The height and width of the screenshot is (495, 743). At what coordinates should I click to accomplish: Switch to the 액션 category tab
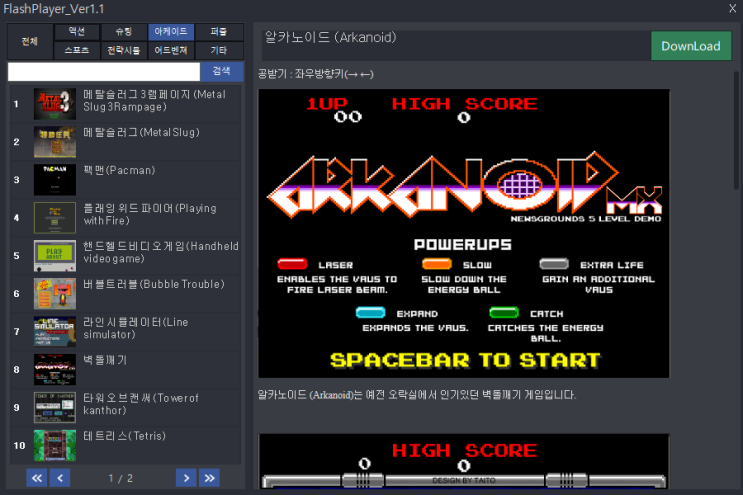click(x=77, y=32)
